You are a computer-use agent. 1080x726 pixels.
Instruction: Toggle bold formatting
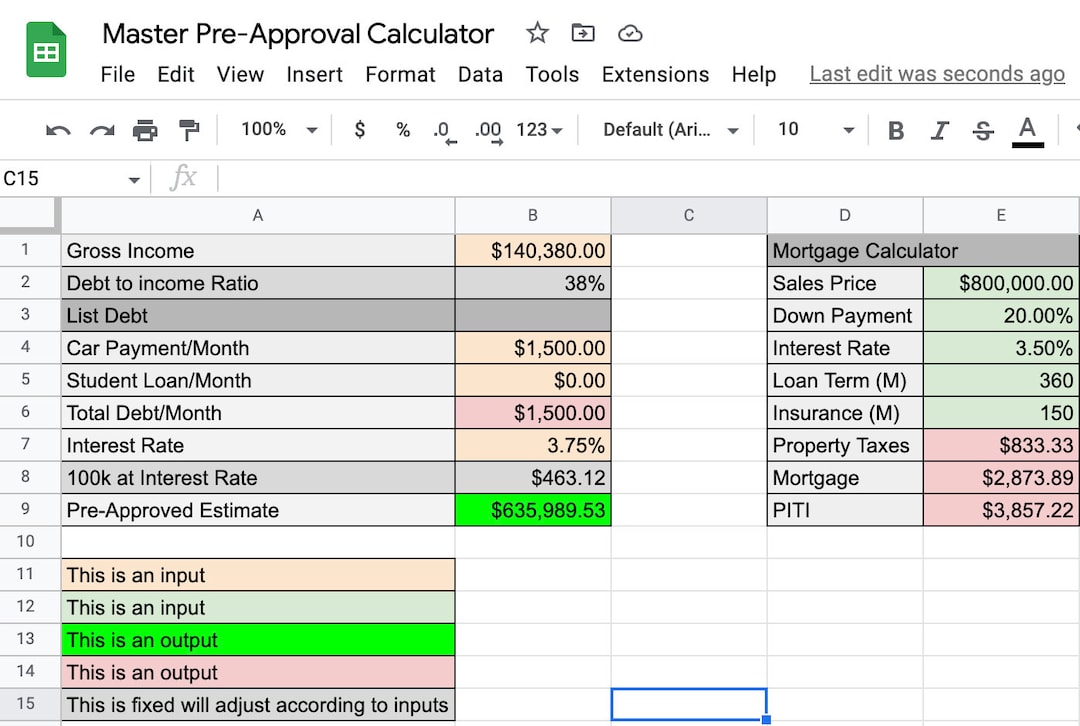coord(895,129)
